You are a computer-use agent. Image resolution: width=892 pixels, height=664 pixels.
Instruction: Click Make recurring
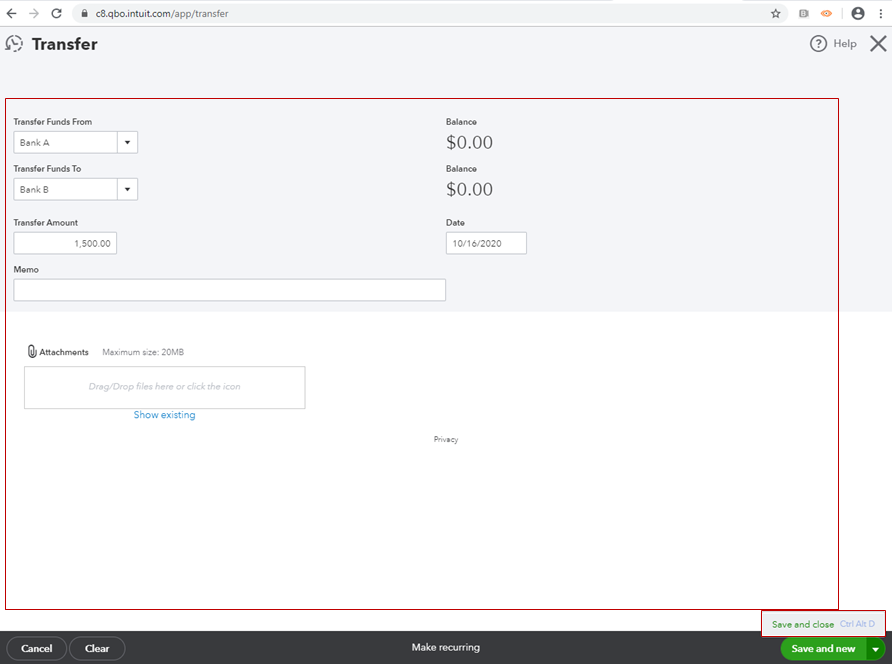click(445, 647)
